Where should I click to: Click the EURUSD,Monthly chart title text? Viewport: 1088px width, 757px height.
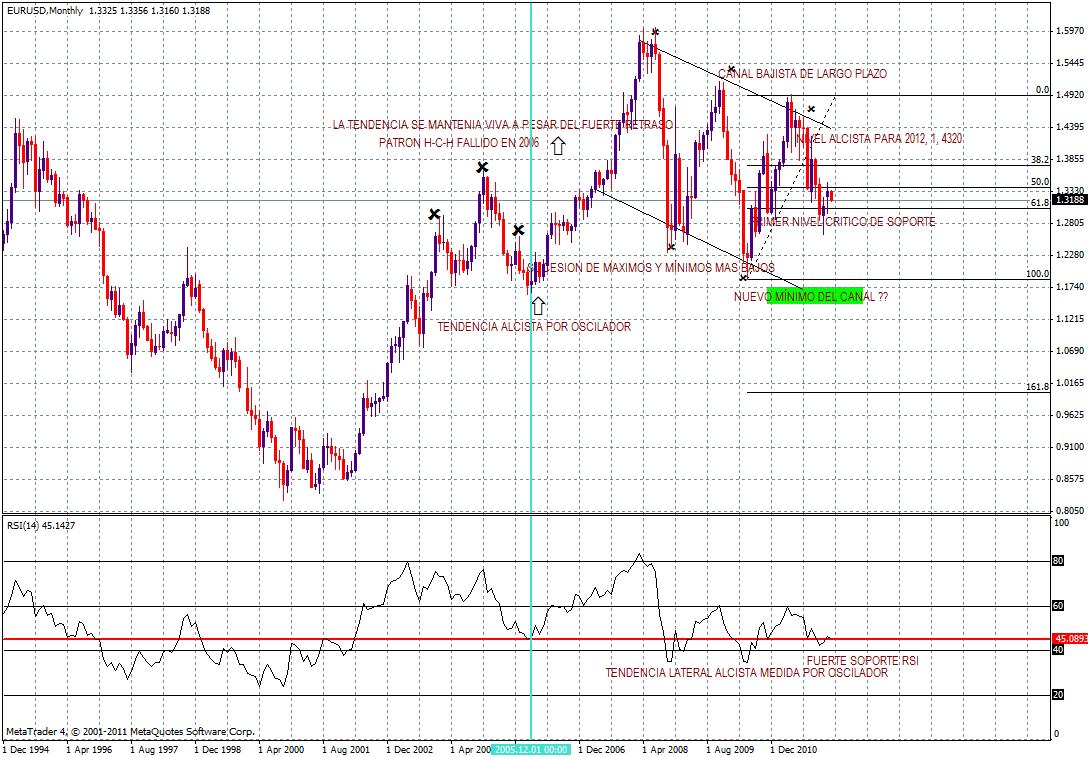[45, 10]
